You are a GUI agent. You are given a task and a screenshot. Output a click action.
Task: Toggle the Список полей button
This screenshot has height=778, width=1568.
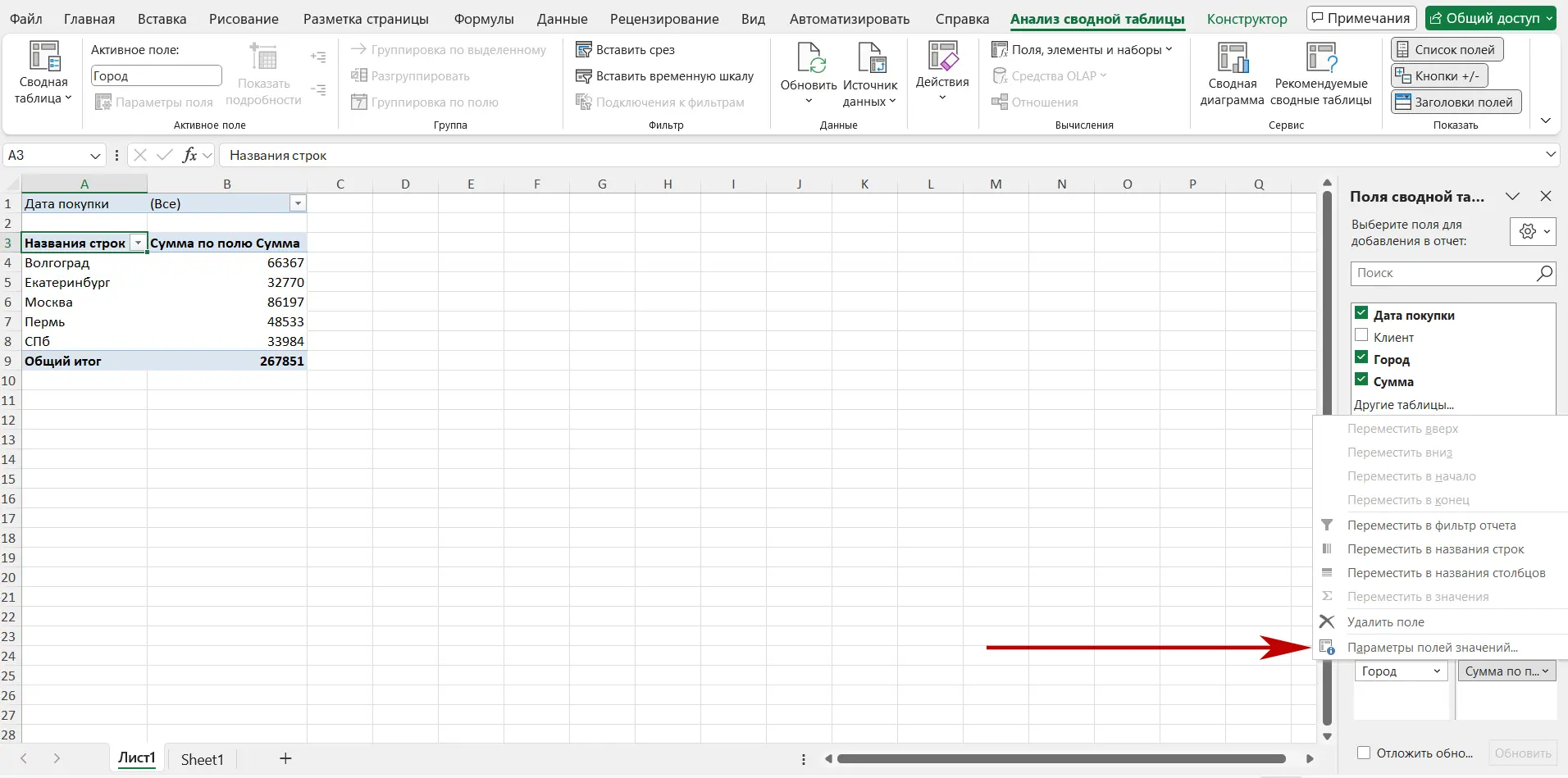point(1447,50)
